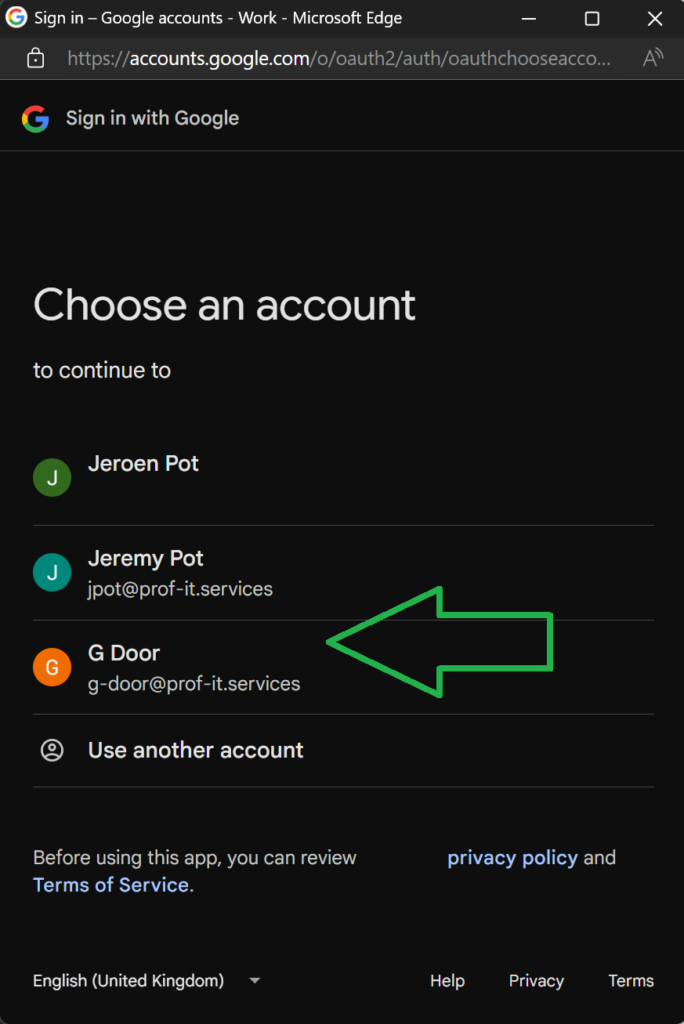Select Use another account
Image resolution: width=684 pixels, height=1024 pixels.
(196, 750)
